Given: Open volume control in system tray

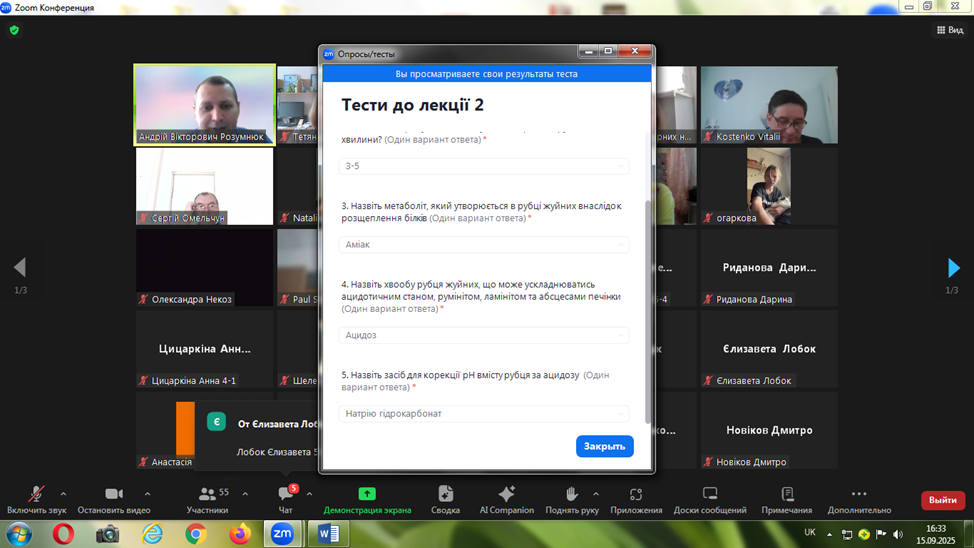Looking at the screenshot, I should tap(898, 534).
